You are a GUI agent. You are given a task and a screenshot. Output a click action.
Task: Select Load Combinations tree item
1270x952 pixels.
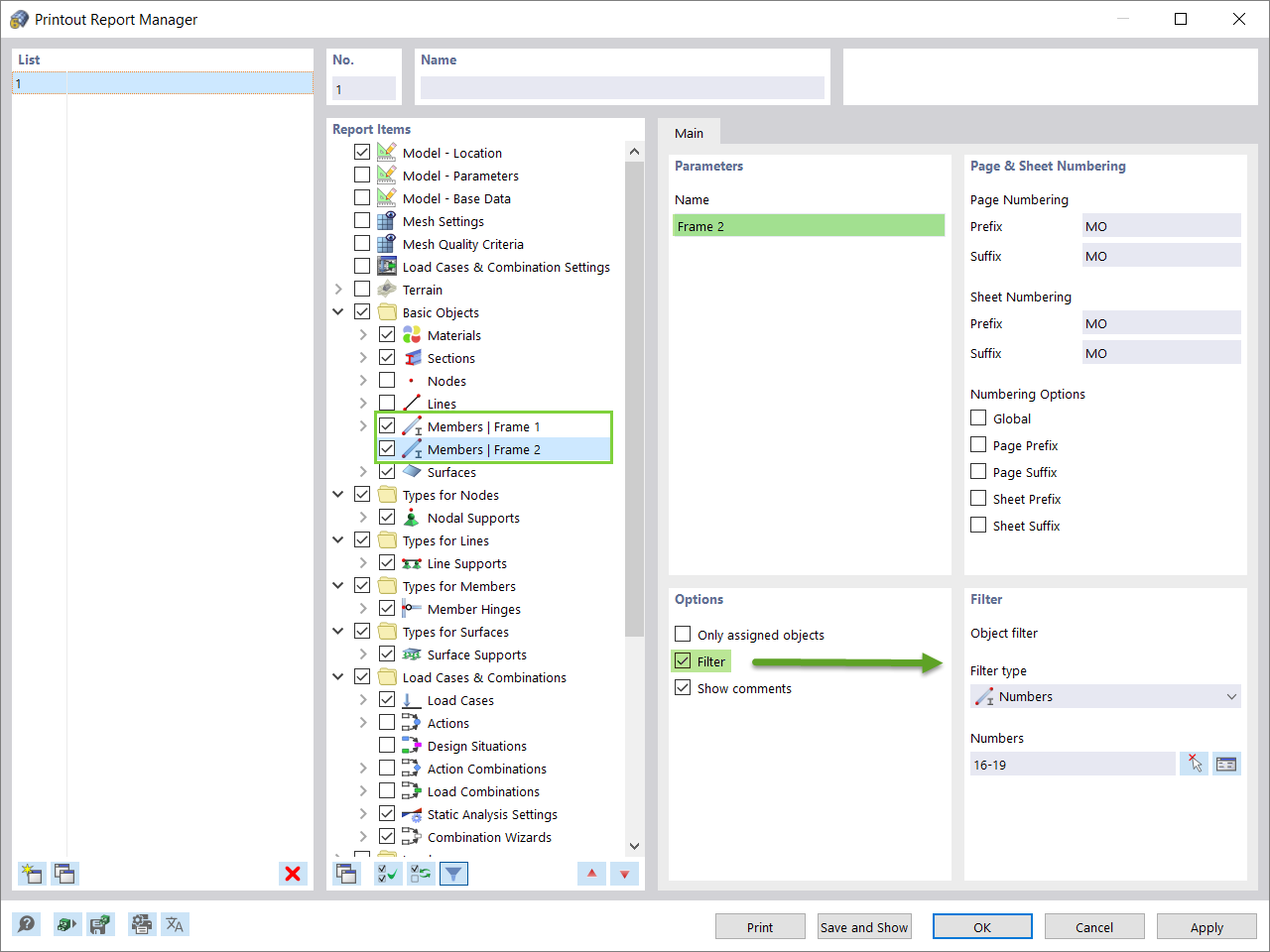coord(483,791)
